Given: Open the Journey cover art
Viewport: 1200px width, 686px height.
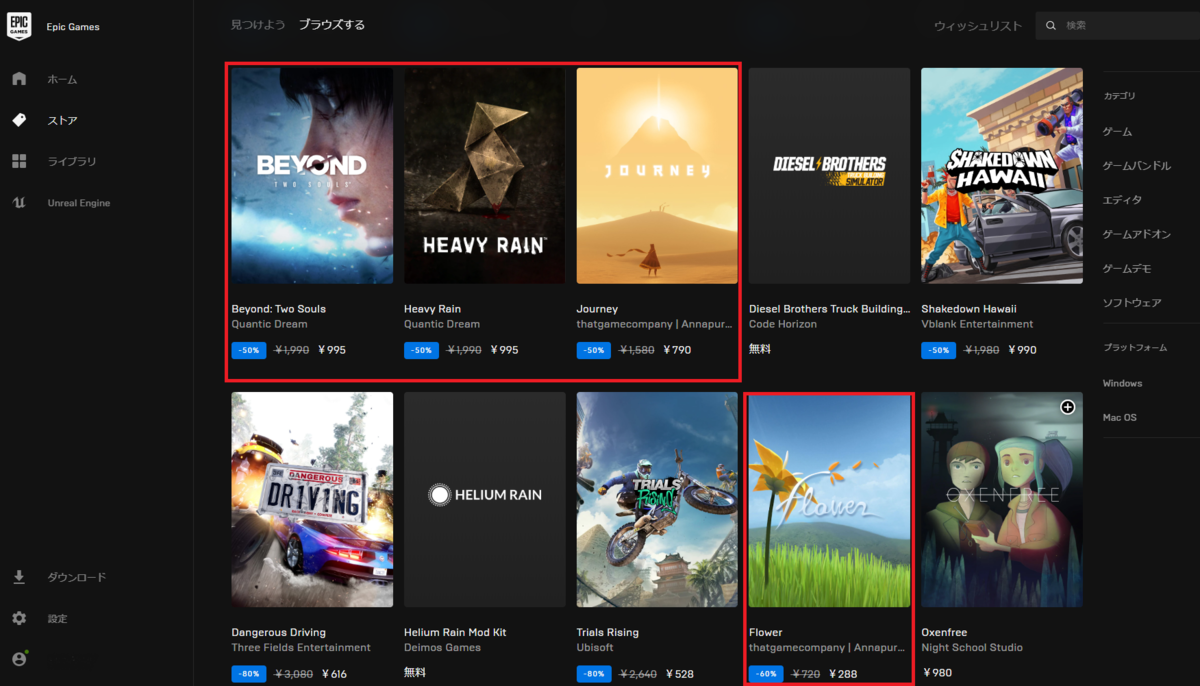Looking at the screenshot, I should (657, 176).
